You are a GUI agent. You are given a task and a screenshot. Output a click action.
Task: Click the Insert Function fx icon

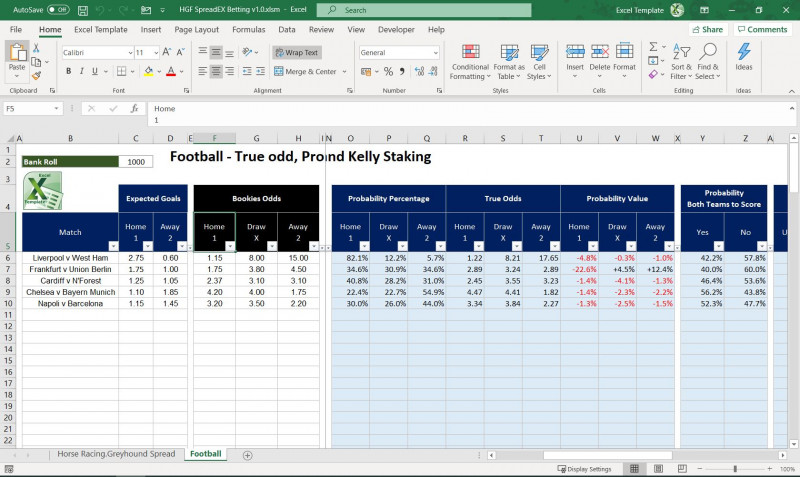[134, 109]
